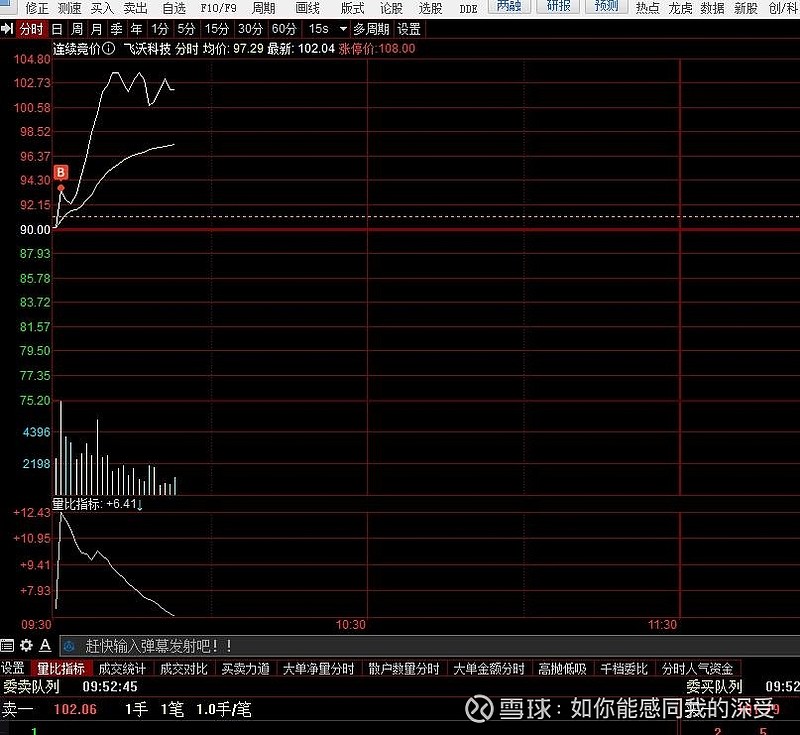Click the DDE toolbar item
This screenshot has height=735, width=800.
pos(468,9)
